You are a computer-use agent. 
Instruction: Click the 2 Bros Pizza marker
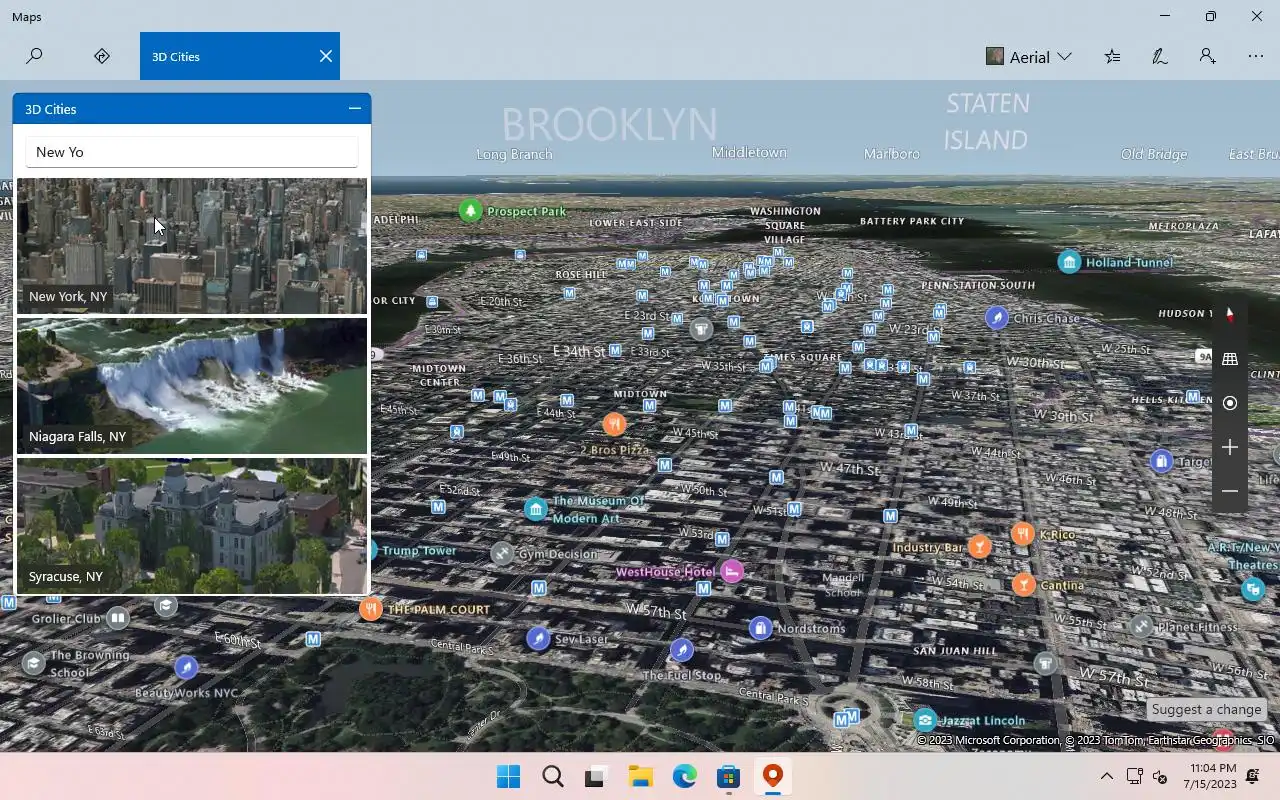pos(614,424)
